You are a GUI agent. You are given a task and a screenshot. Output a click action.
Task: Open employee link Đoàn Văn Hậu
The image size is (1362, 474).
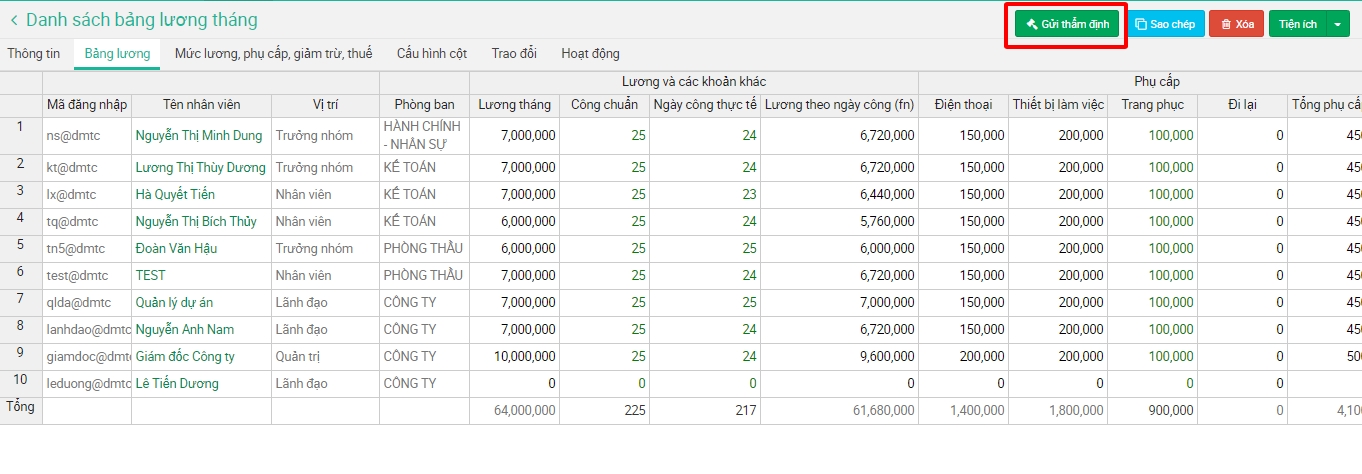coord(176,248)
